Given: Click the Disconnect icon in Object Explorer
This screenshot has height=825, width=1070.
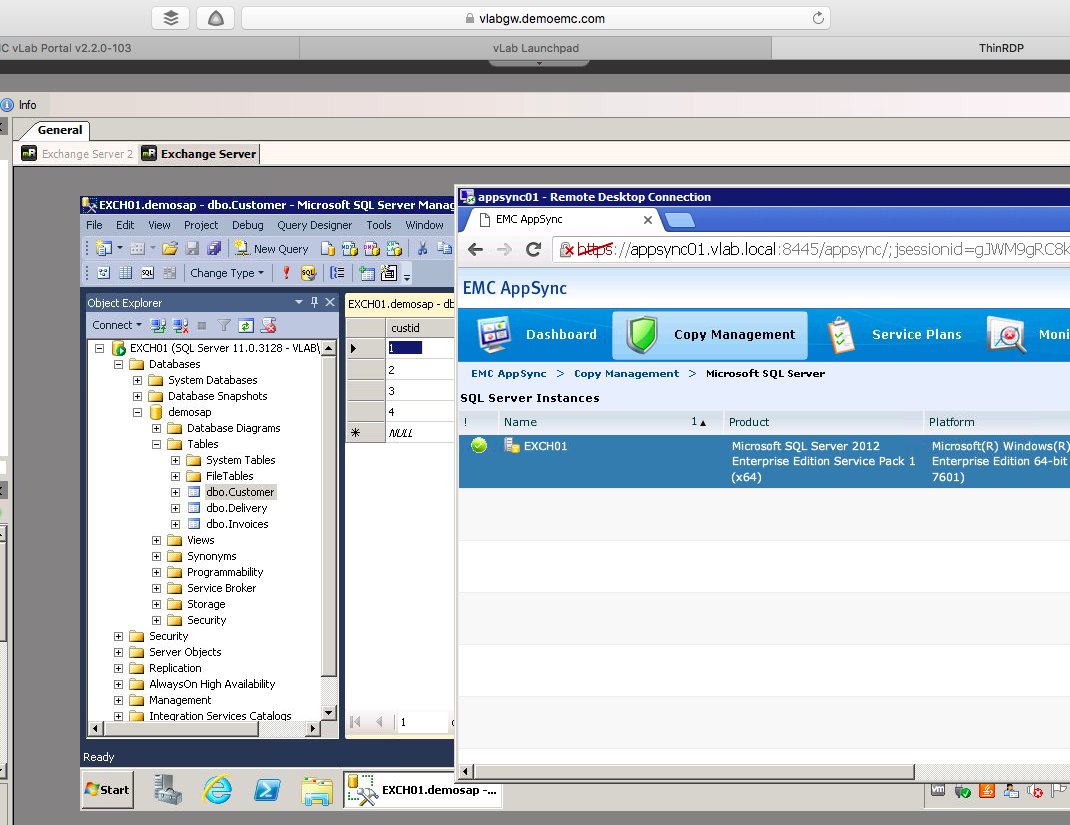Looking at the screenshot, I should pyautogui.click(x=180, y=325).
